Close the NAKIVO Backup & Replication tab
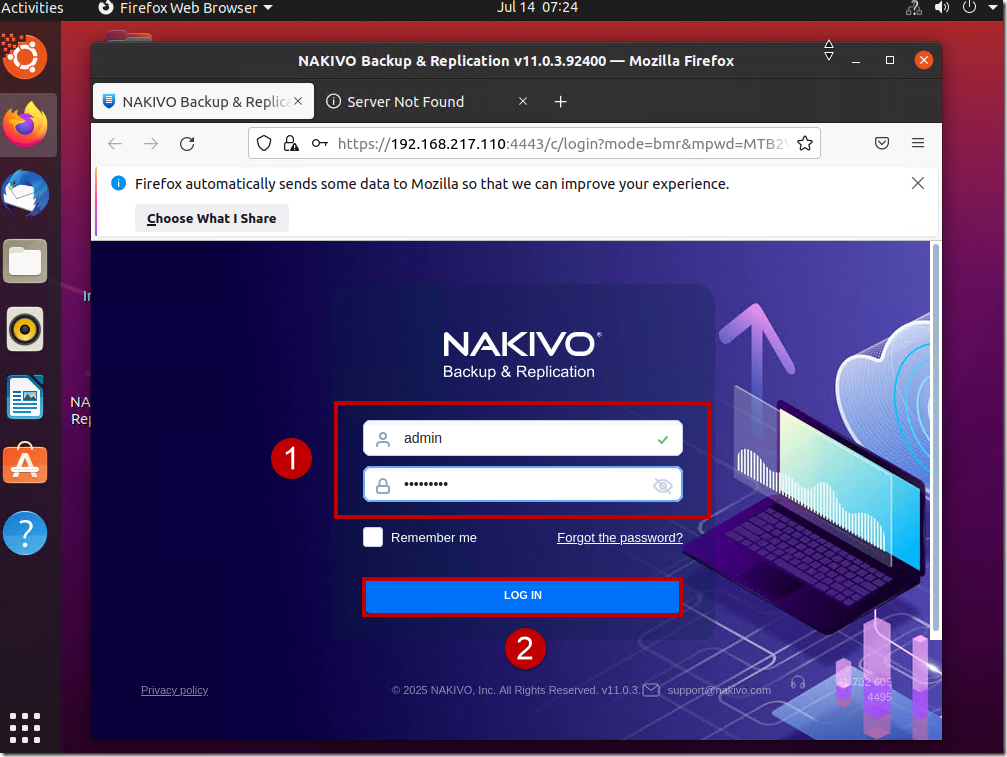 (298, 101)
